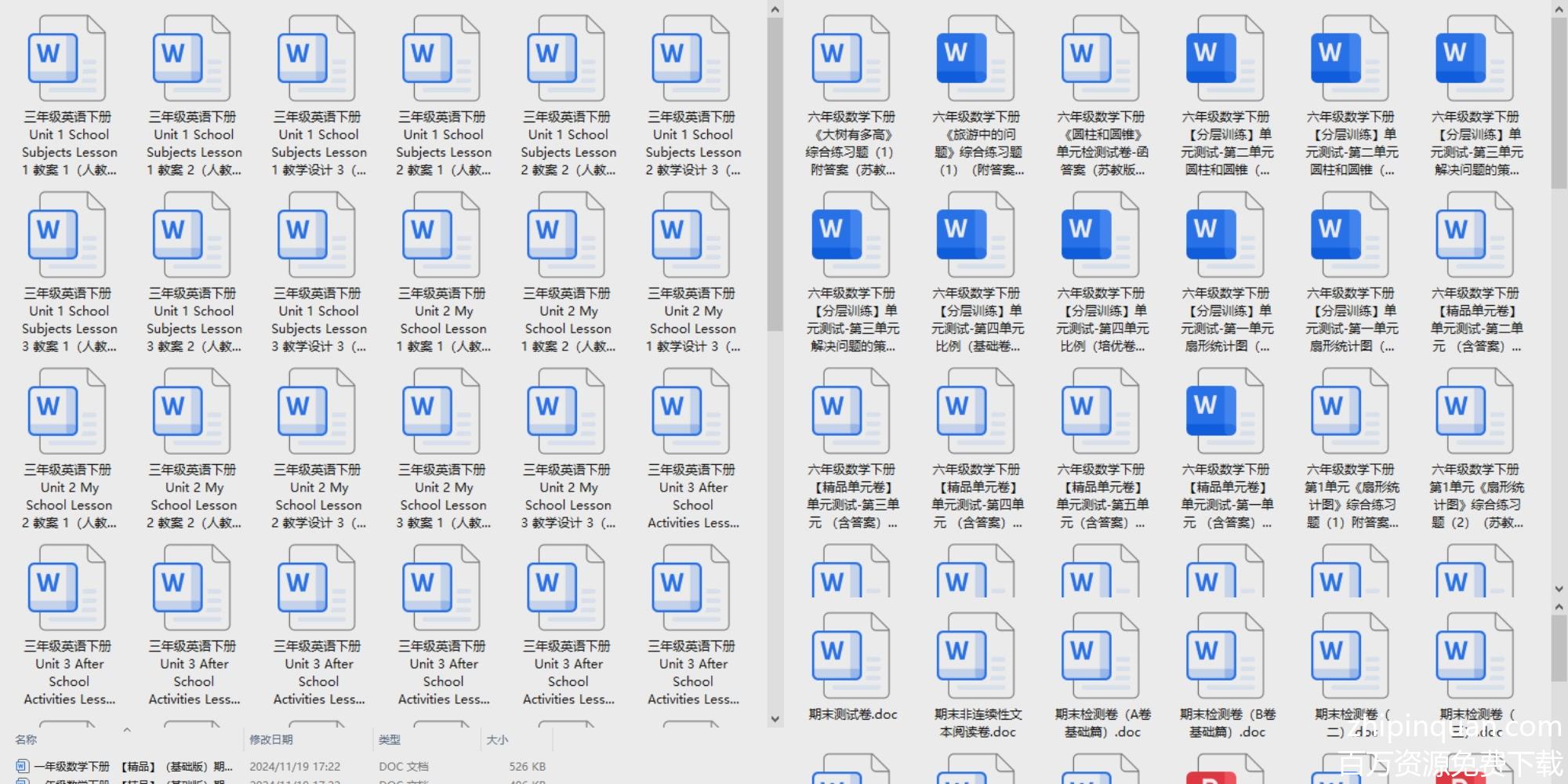Select 《圆柱和圆锥》单元检测试卷 Word icon
Screen dimensions: 1568x784
coord(1100,59)
